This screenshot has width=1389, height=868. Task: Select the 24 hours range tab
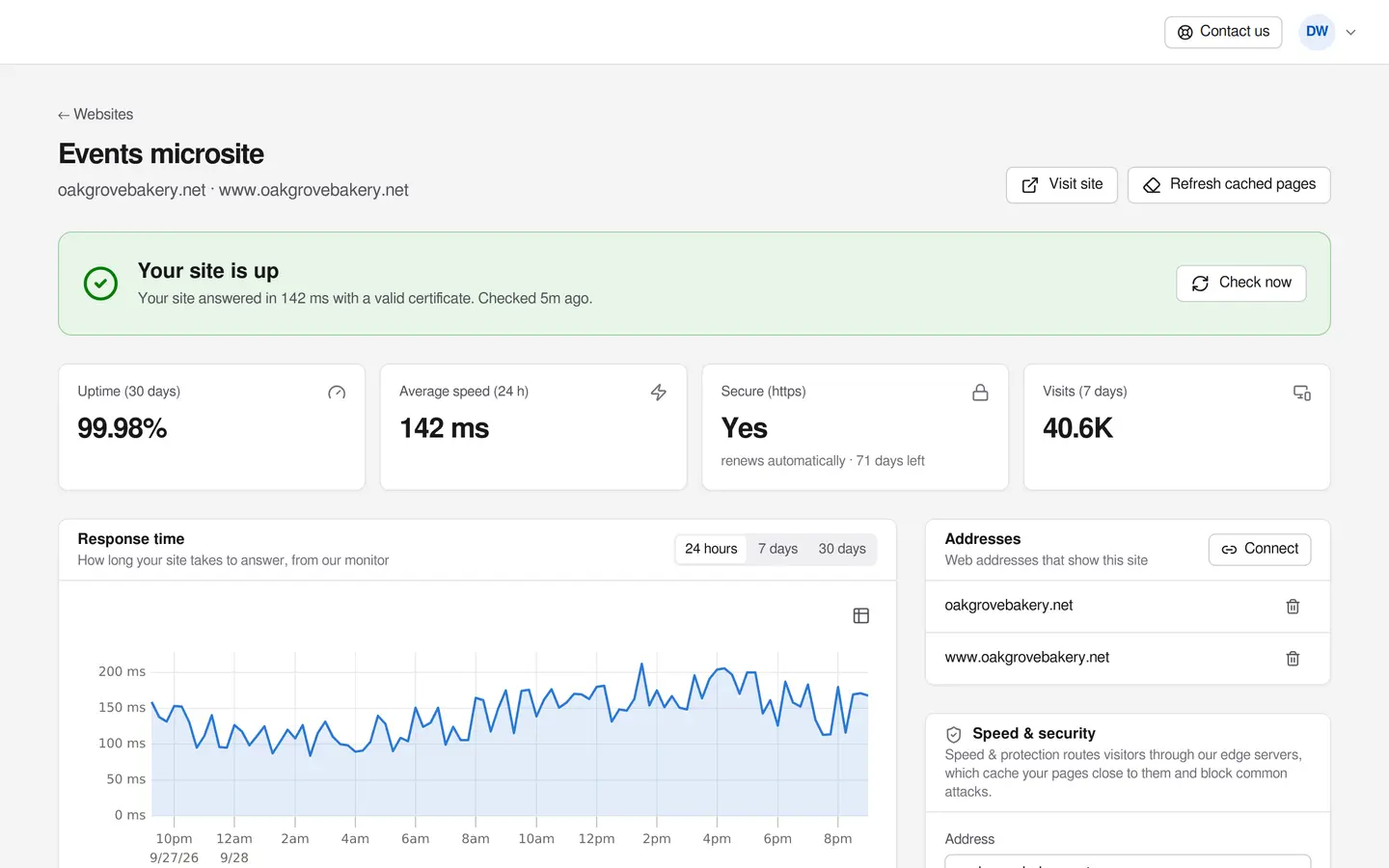coord(711,549)
